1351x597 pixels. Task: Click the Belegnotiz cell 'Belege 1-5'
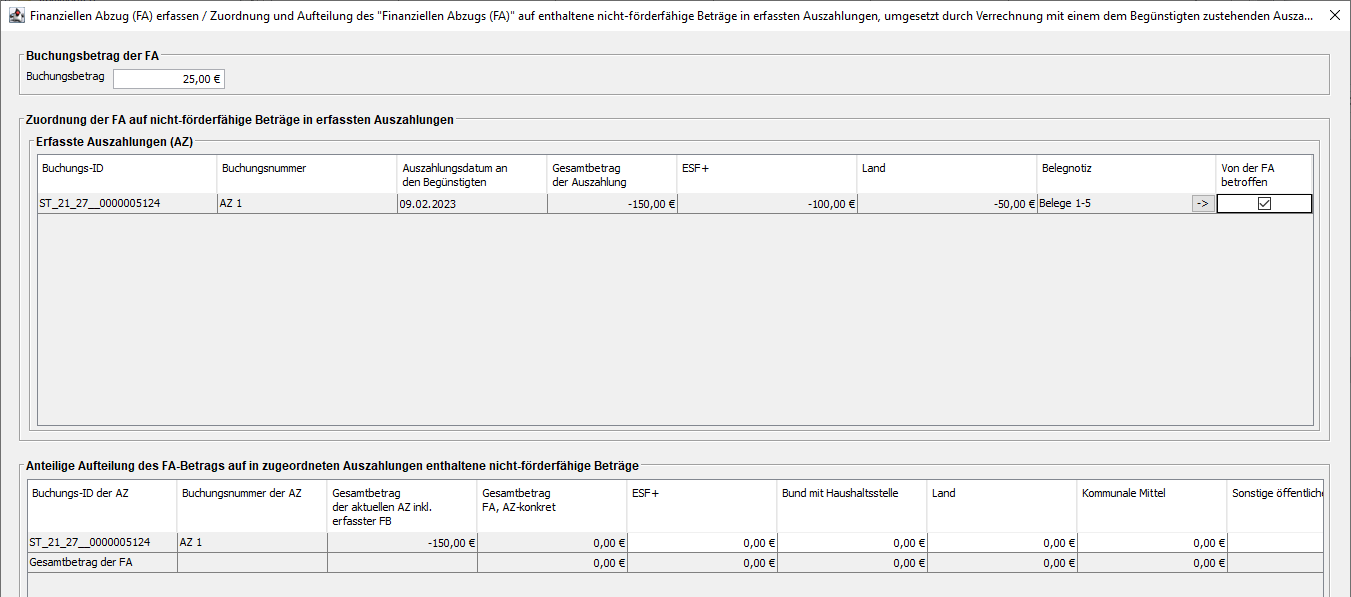pyautogui.click(x=1112, y=204)
